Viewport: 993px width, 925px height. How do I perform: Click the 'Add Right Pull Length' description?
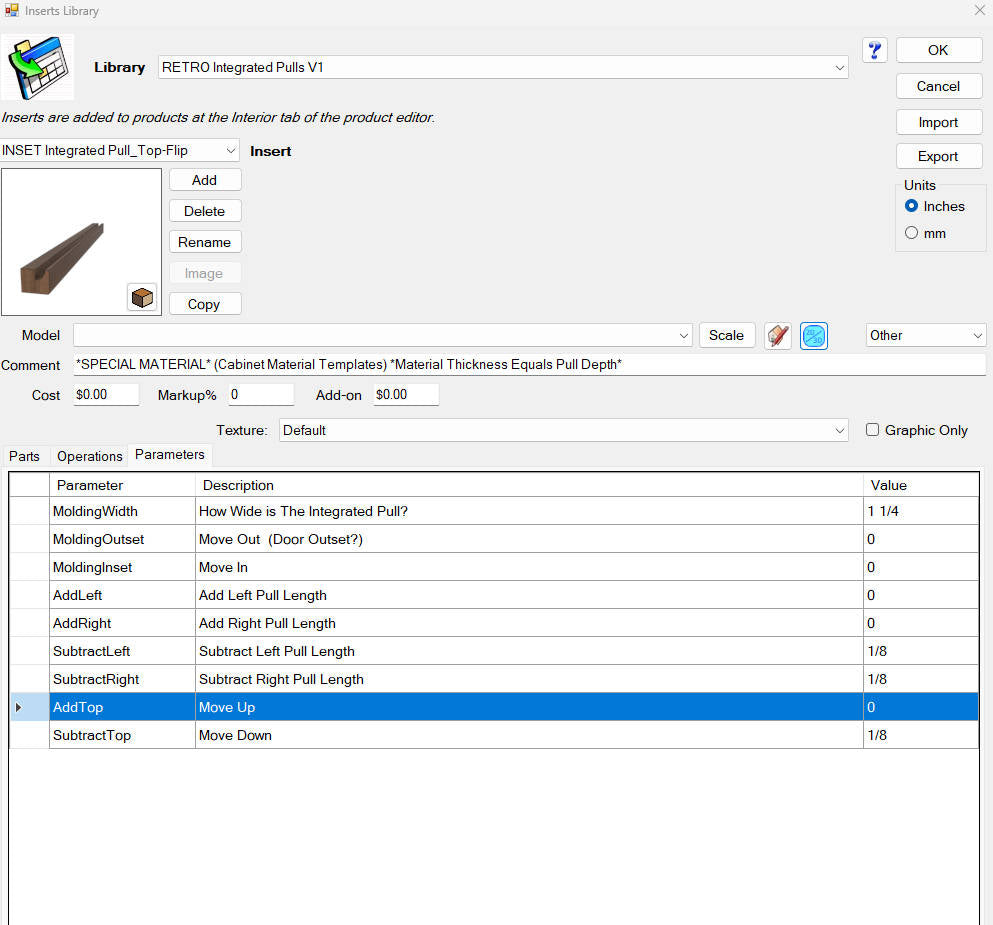tap(529, 623)
